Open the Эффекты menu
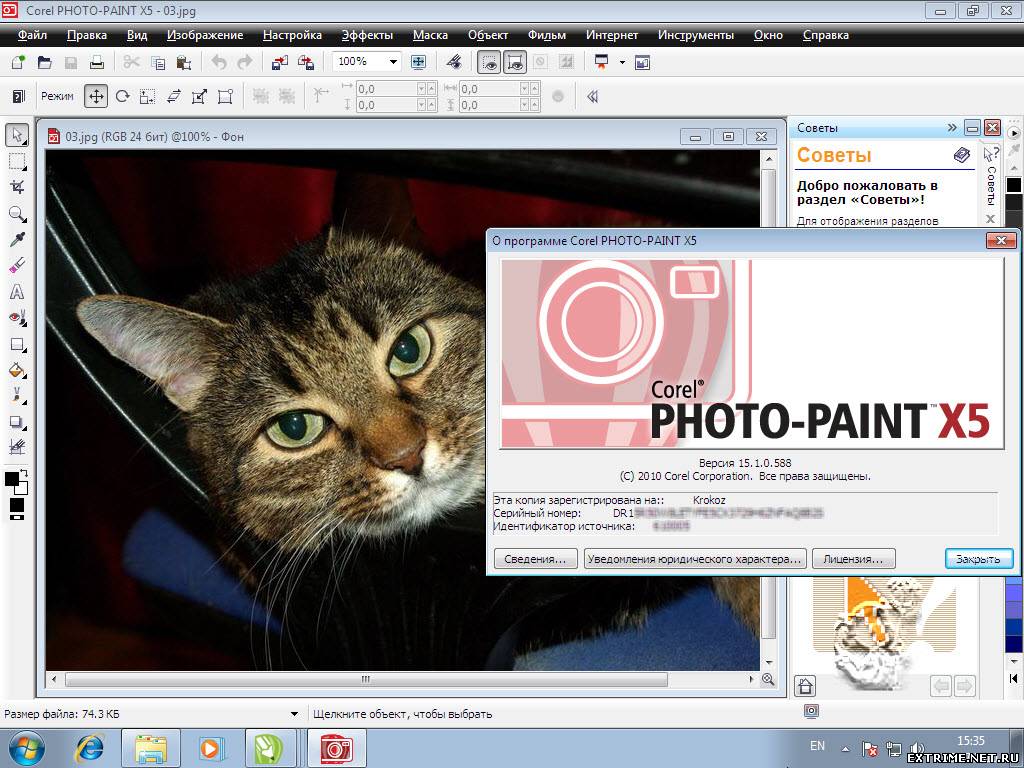The width and height of the screenshot is (1024, 768). [x=367, y=35]
